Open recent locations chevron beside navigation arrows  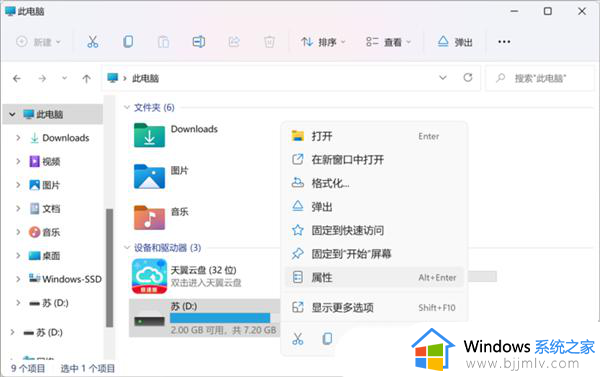click(x=64, y=78)
